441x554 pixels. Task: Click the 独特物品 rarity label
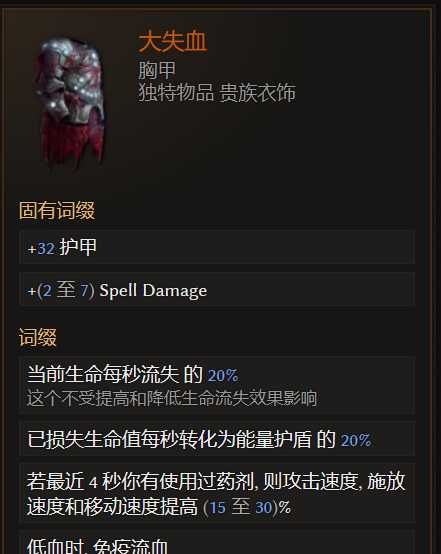coord(176,93)
